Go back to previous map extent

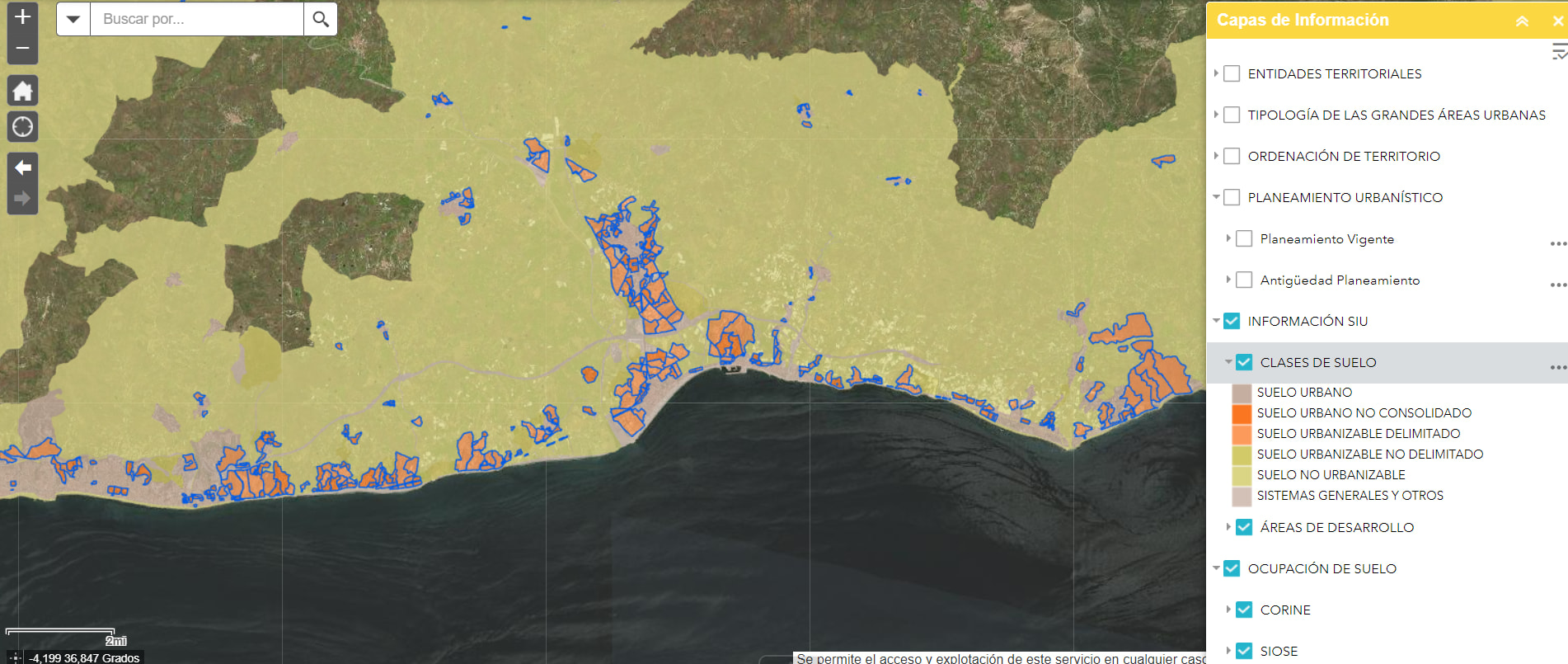click(x=22, y=167)
